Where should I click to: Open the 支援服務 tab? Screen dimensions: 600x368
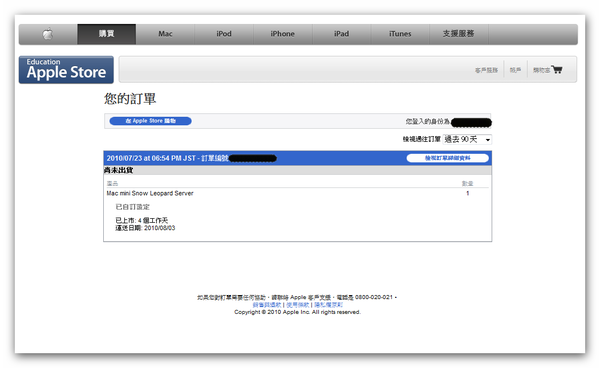pyautogui.click(x=458, y=34)
